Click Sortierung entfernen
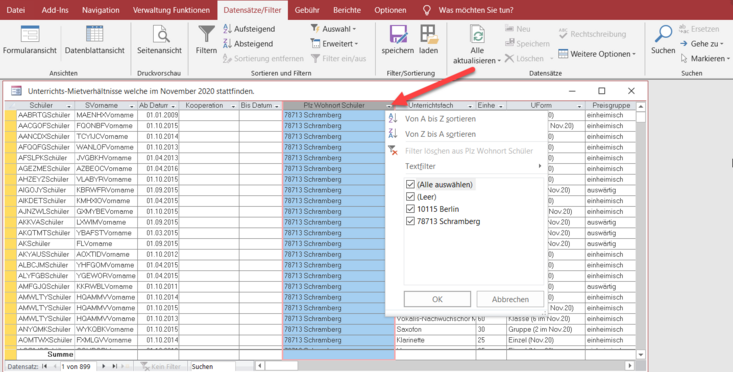Viewport: 733px width, 372px height. coord(263,58)
